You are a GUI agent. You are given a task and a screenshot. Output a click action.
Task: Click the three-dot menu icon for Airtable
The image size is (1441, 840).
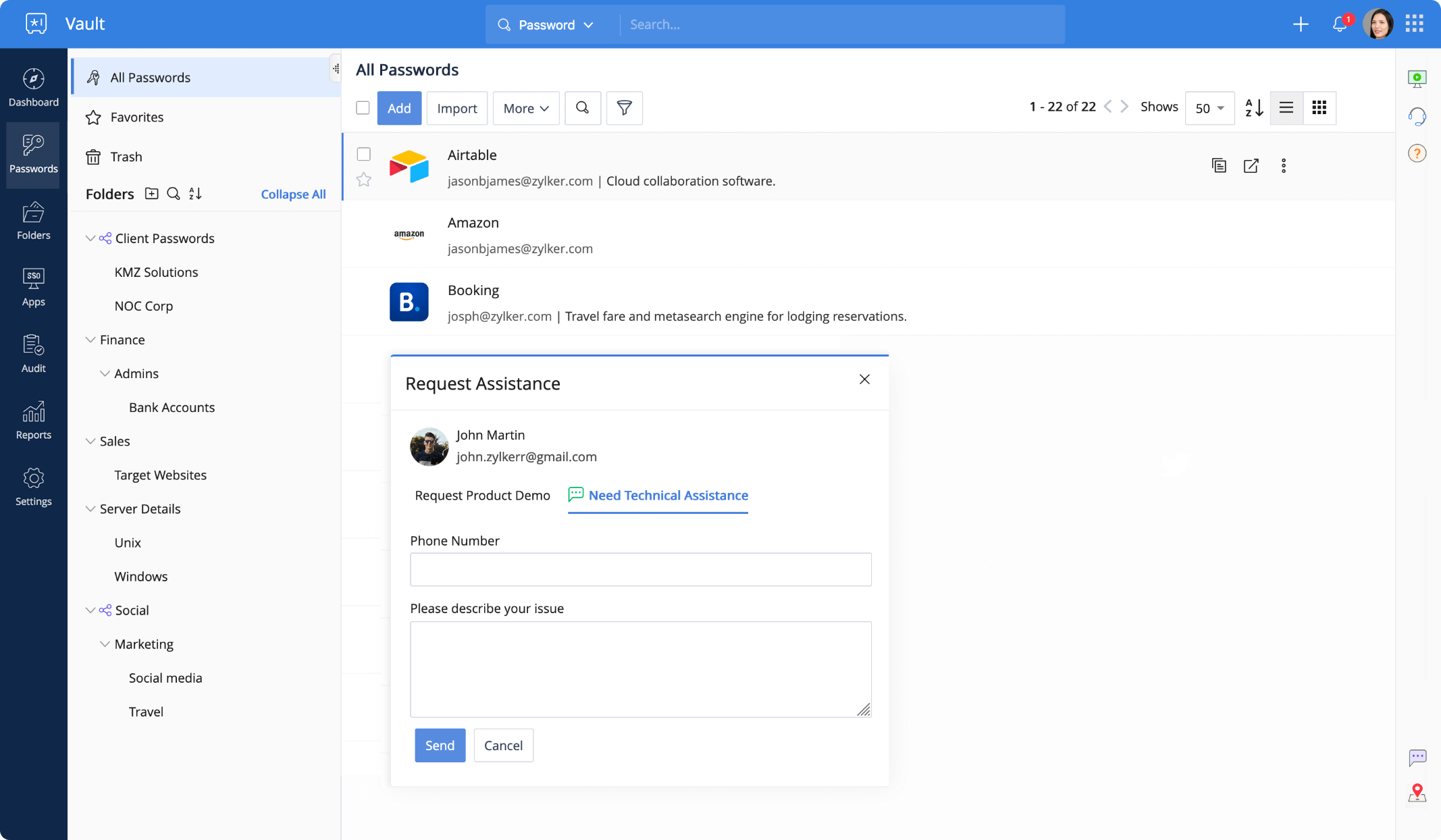[1284, 165]
